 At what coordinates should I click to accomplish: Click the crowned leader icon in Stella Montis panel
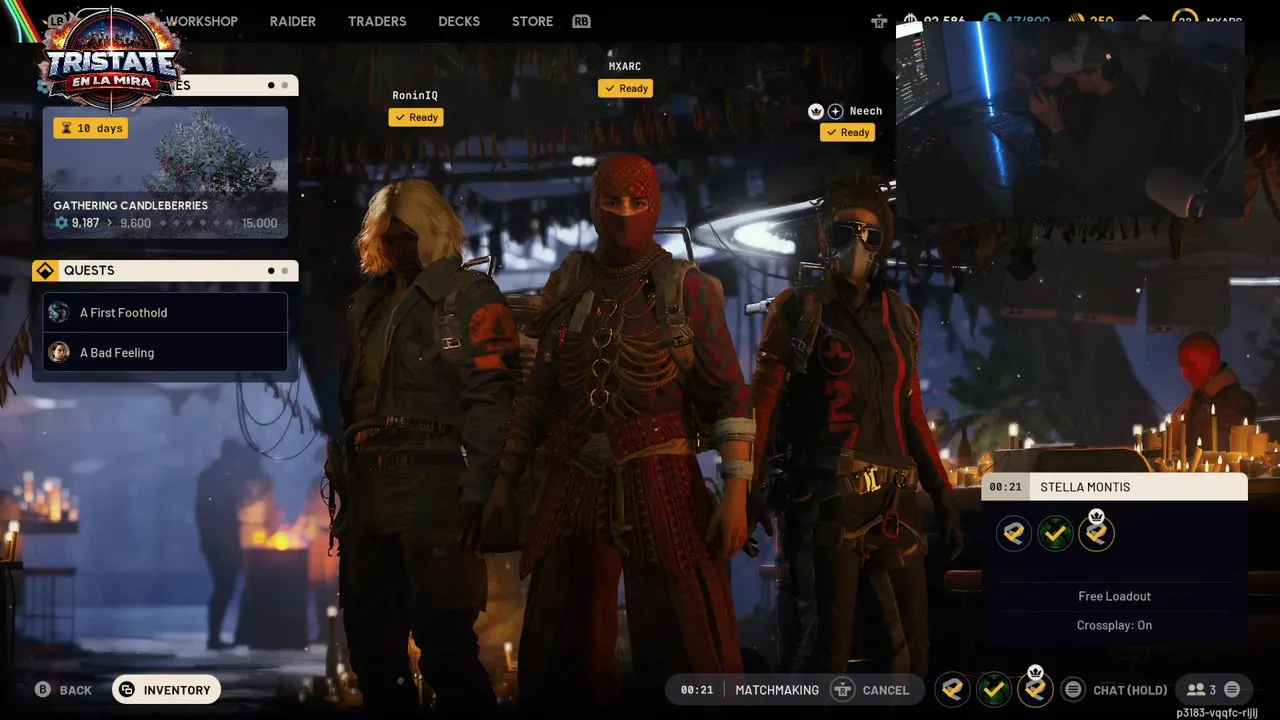pos(1096,532)
